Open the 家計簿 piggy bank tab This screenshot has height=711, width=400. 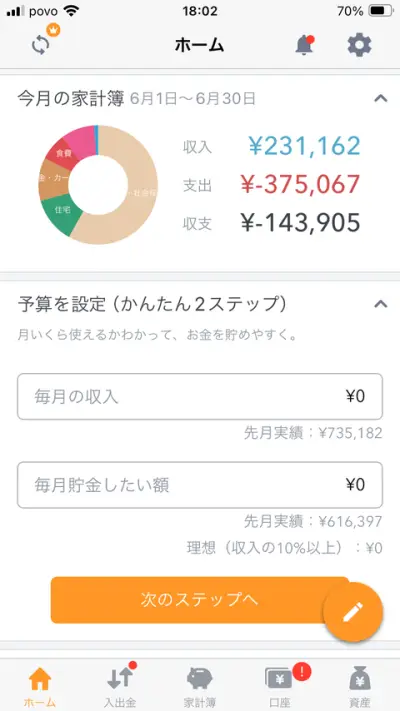[200, 686]
